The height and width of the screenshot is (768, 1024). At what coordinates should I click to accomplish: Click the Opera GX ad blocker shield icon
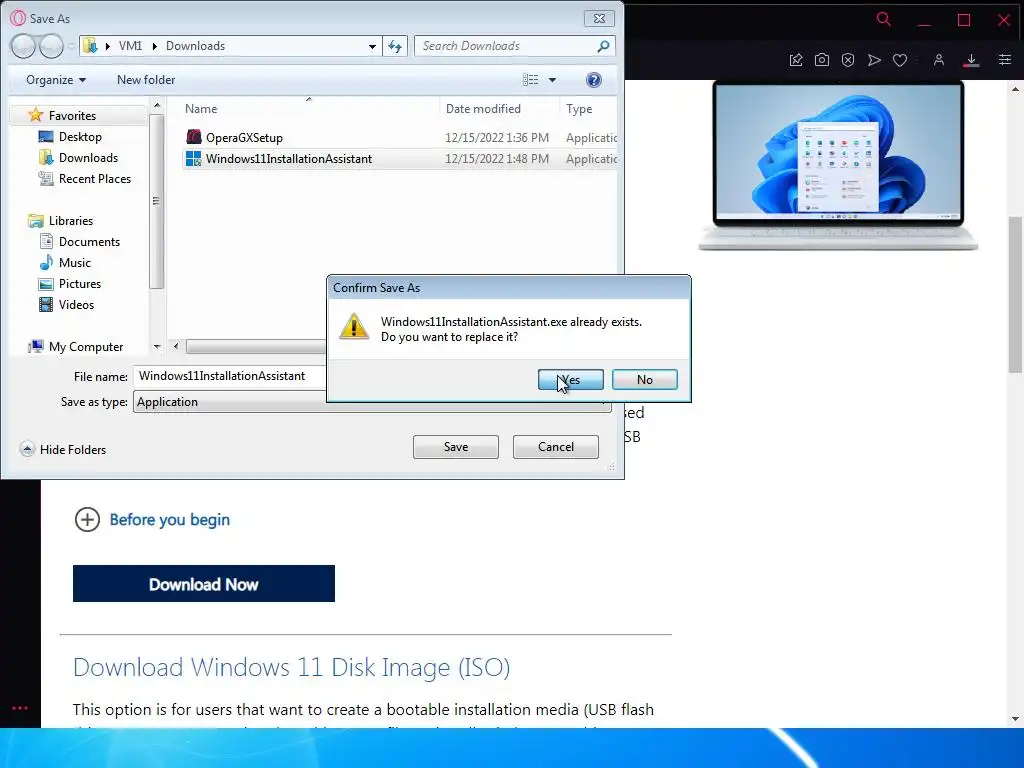click(848, 60)
